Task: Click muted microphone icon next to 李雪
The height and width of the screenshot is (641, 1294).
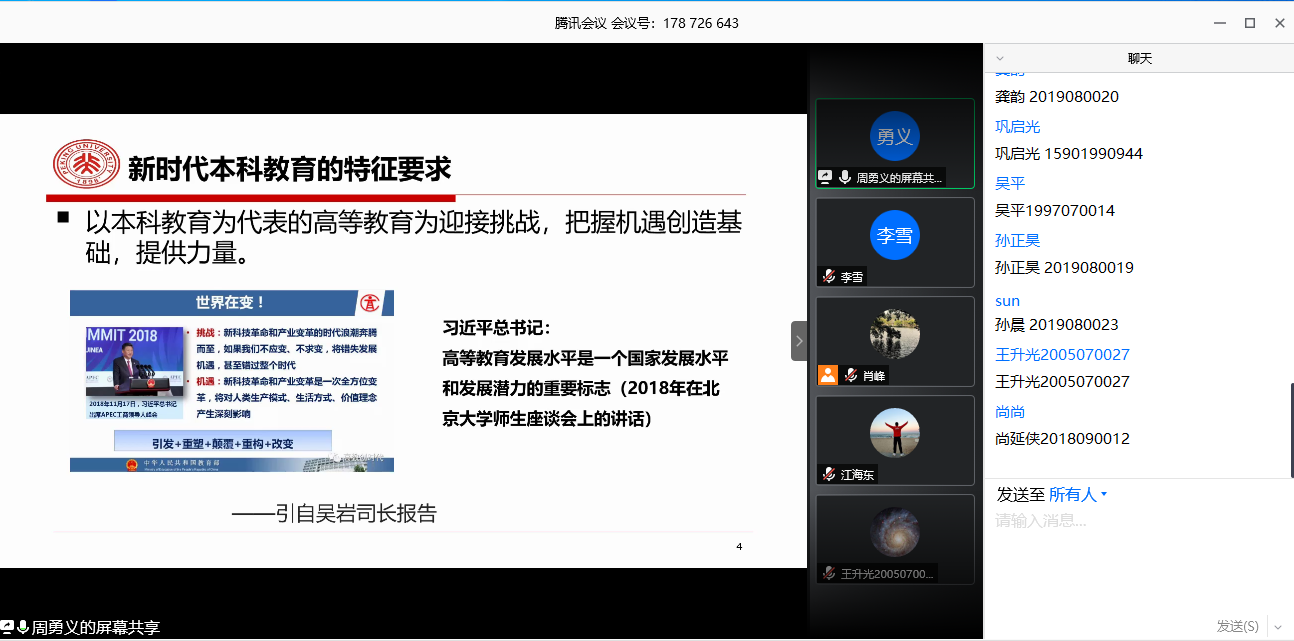Action: coord(828,277)
